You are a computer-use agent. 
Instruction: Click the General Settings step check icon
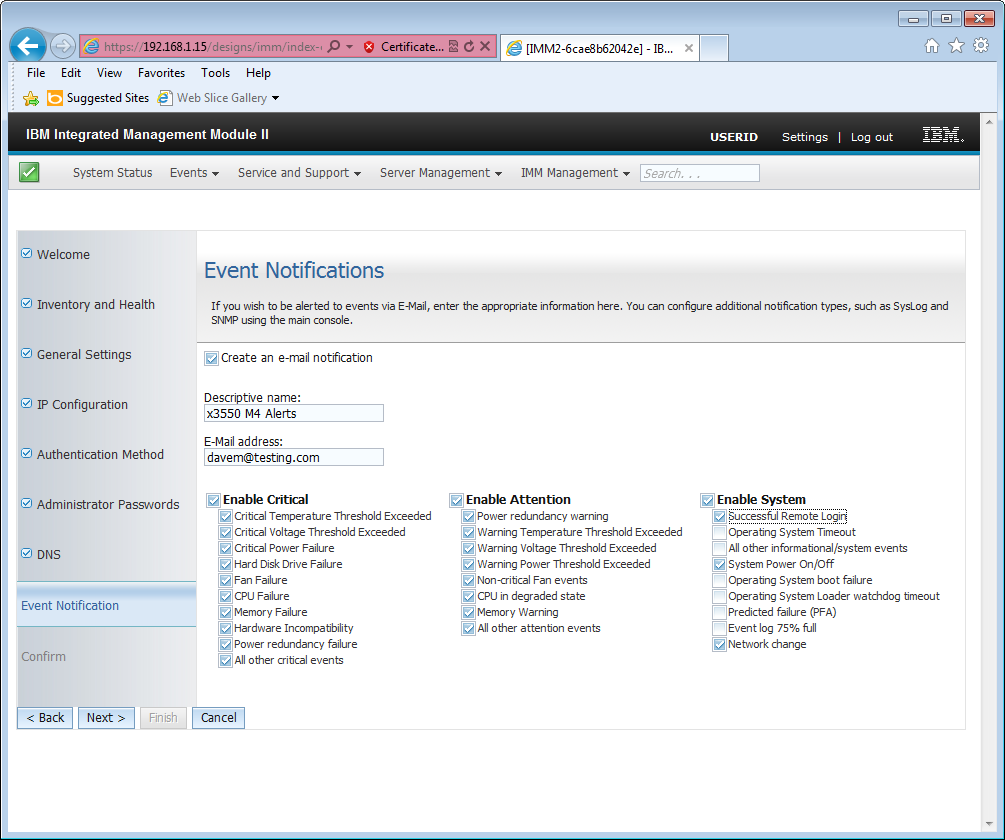click(x=26, y=353)
